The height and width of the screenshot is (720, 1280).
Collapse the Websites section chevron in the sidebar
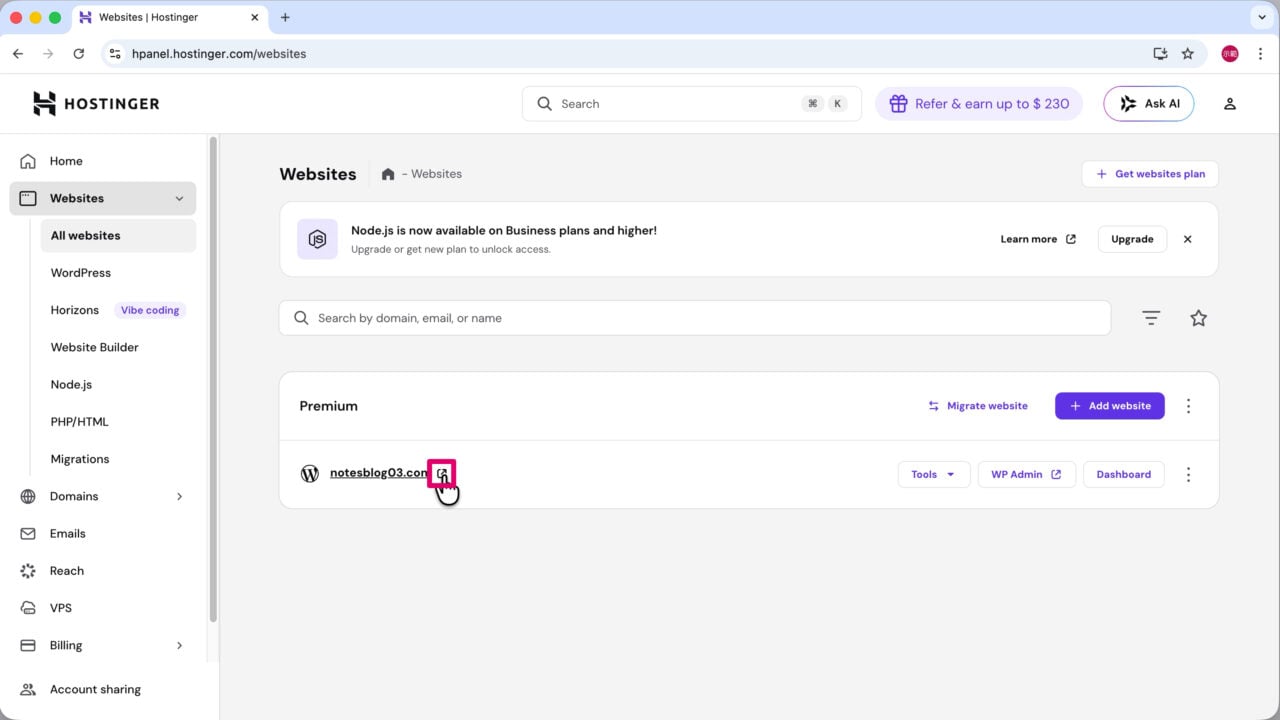point(180,199)
